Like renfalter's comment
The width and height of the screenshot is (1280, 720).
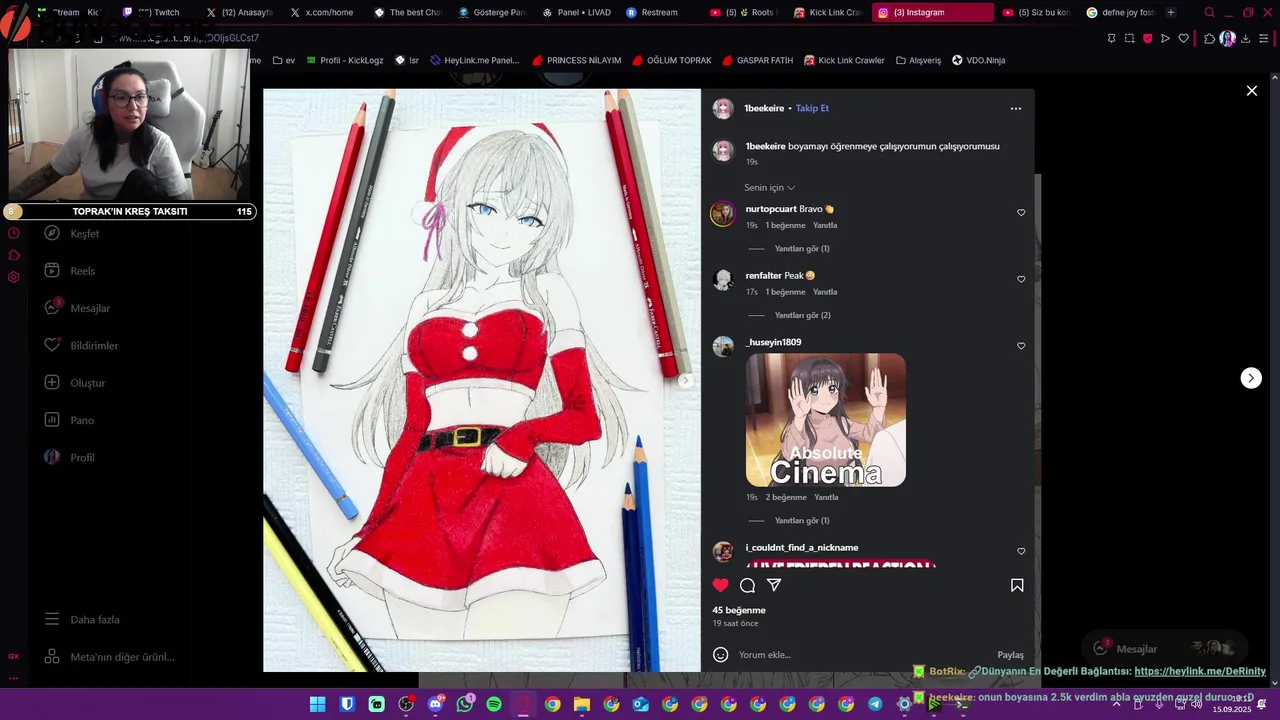coord(1021,279)
